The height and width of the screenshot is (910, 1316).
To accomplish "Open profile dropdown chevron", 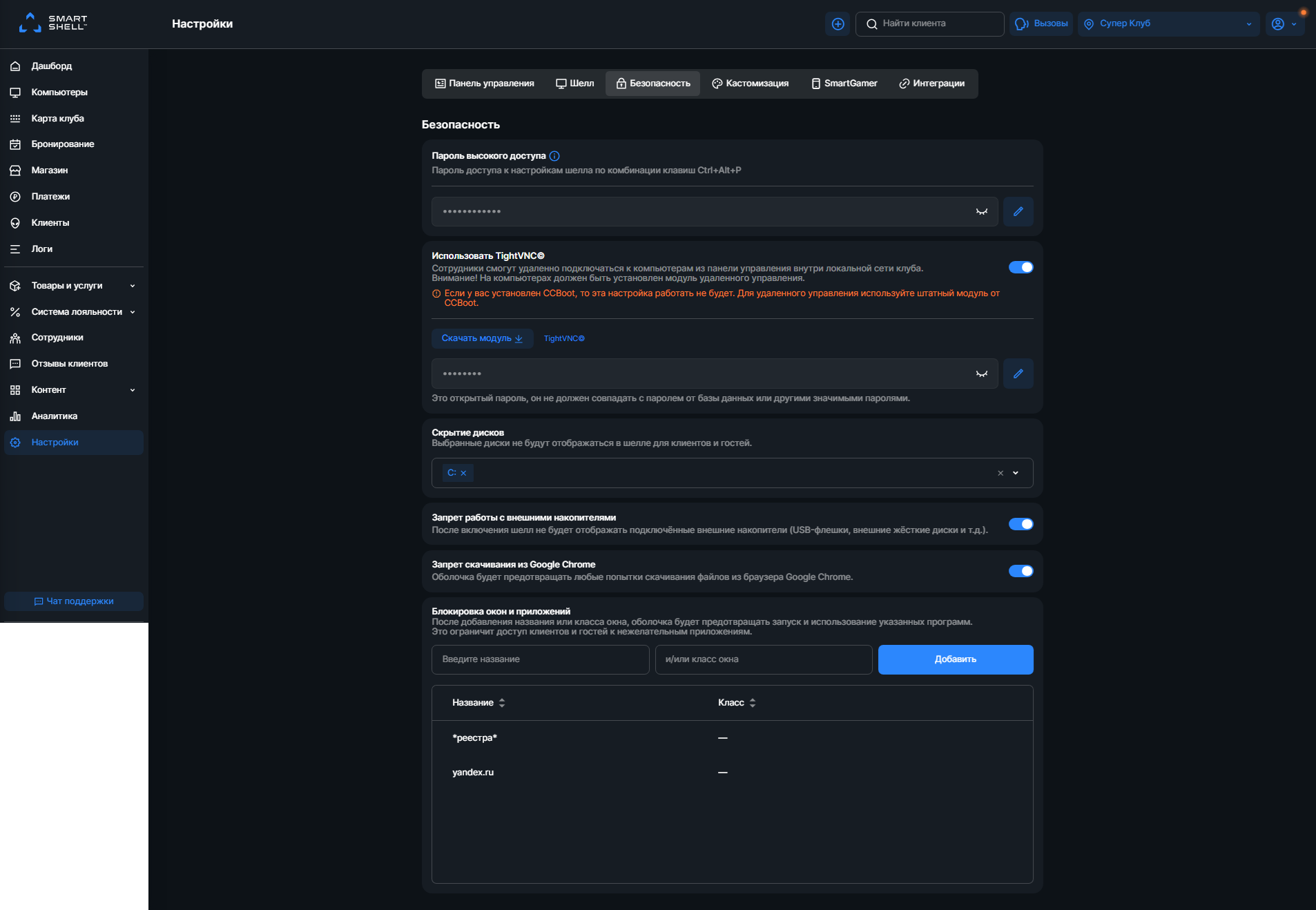I will tap(1294, 24).
